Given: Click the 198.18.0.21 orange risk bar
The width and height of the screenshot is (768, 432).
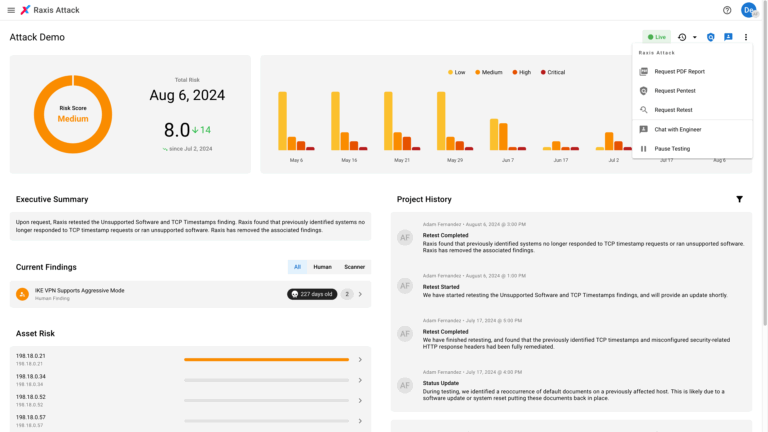Looking at the screenshot, I should tap(266, 360).
